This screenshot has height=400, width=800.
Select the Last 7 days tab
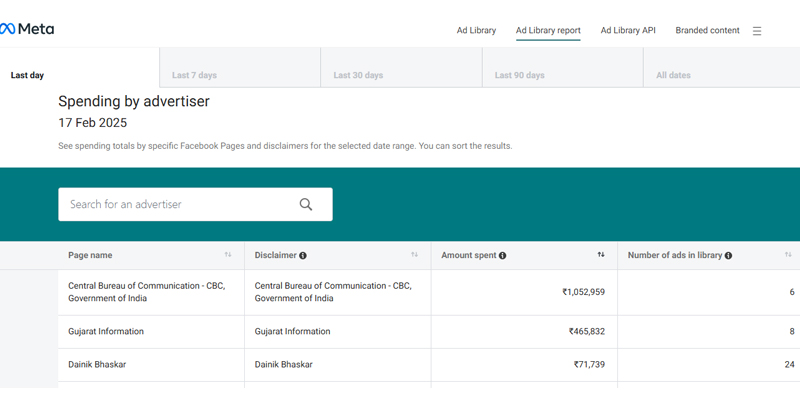click(x=240, y=68)
